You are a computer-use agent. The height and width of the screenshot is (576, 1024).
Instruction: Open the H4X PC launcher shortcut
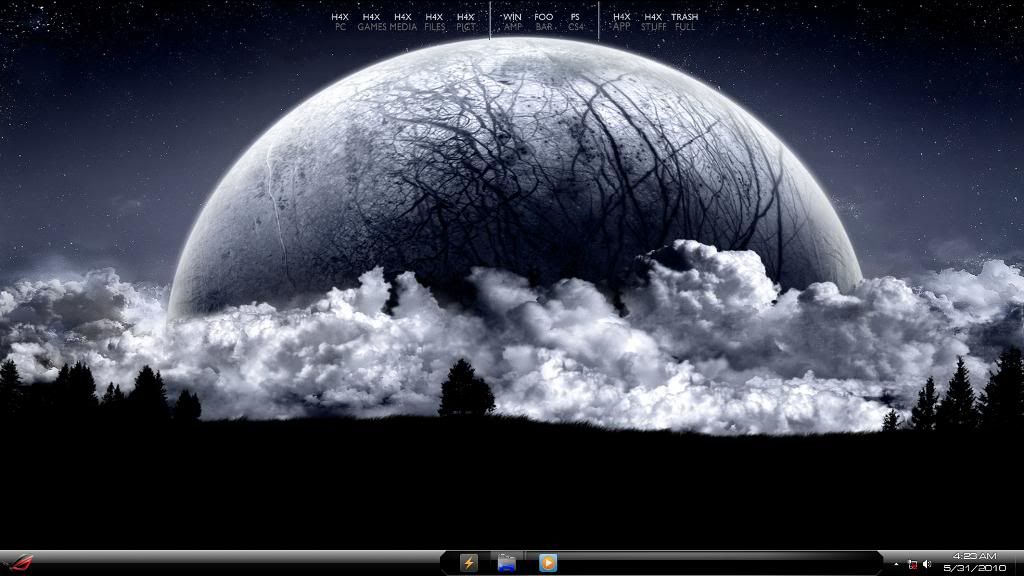coord(340,22)
